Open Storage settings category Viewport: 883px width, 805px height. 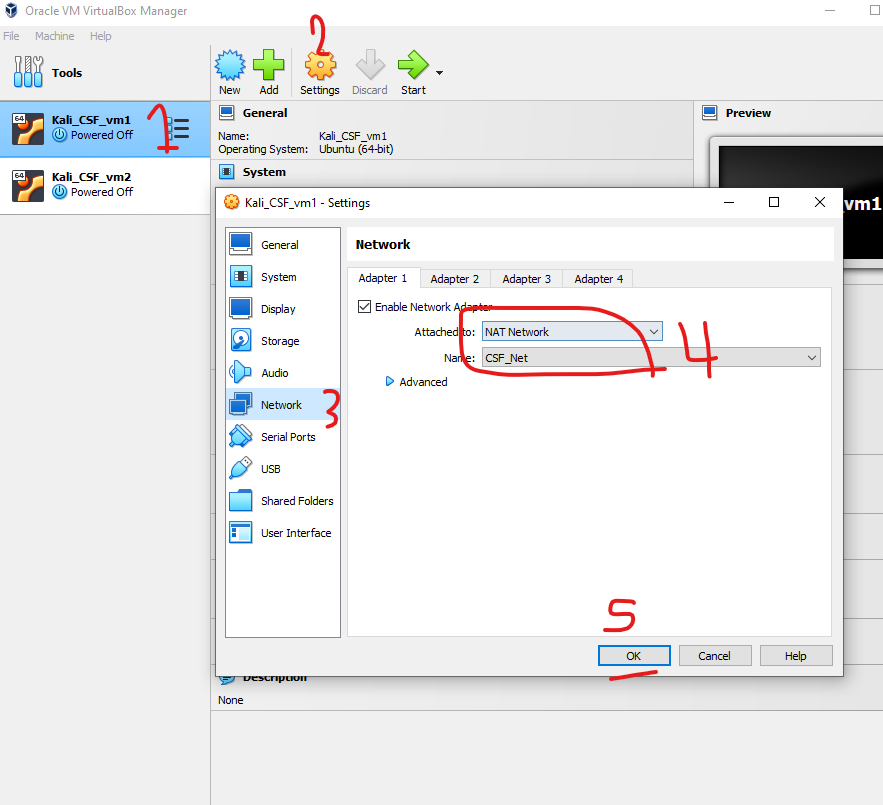point(283,341)
